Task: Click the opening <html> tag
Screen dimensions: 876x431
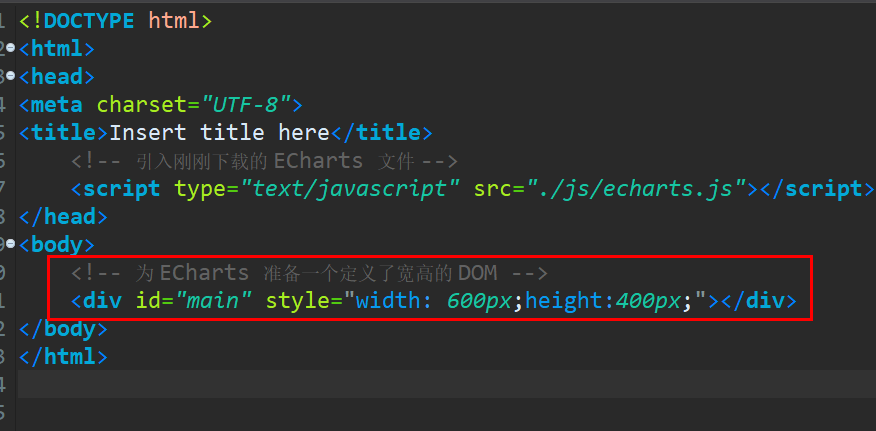Action: pos(56,49)
